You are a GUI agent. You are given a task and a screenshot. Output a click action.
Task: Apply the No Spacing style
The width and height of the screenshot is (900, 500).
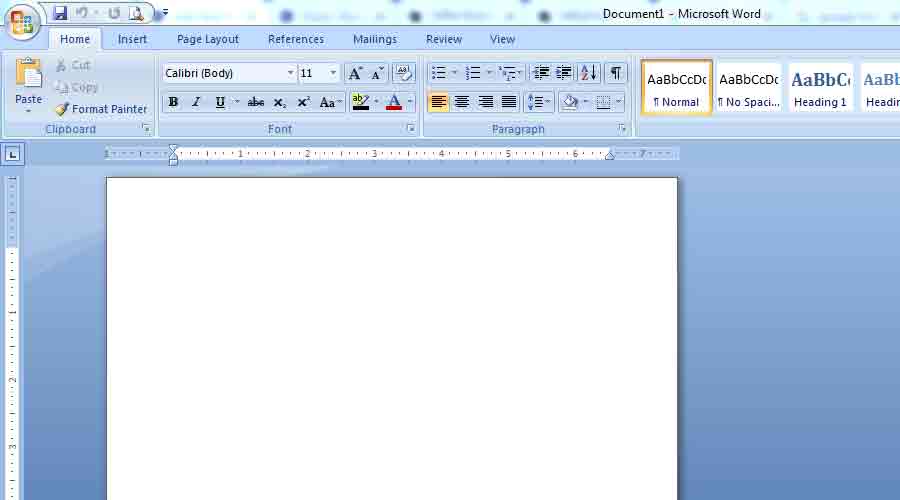(749, 88)
